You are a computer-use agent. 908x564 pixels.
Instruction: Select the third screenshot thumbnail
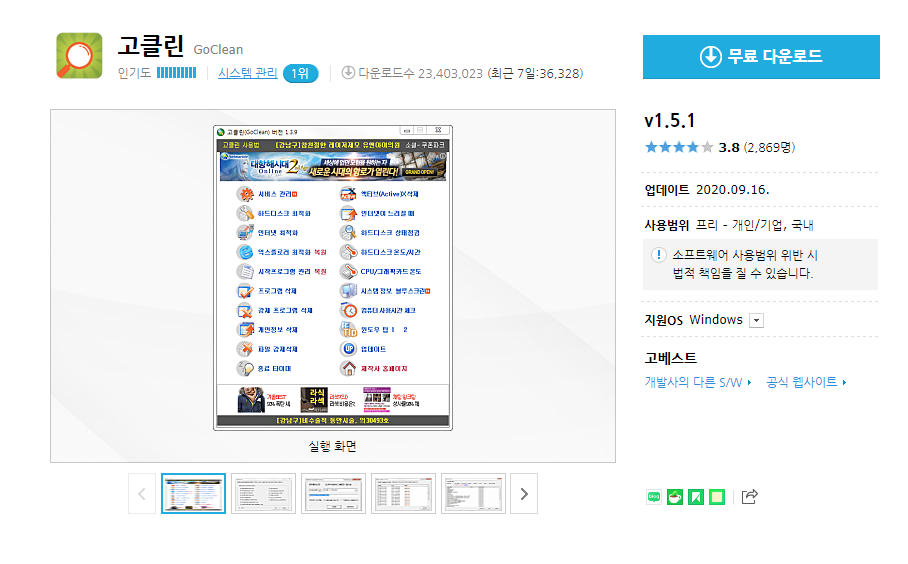coord(334,493)
